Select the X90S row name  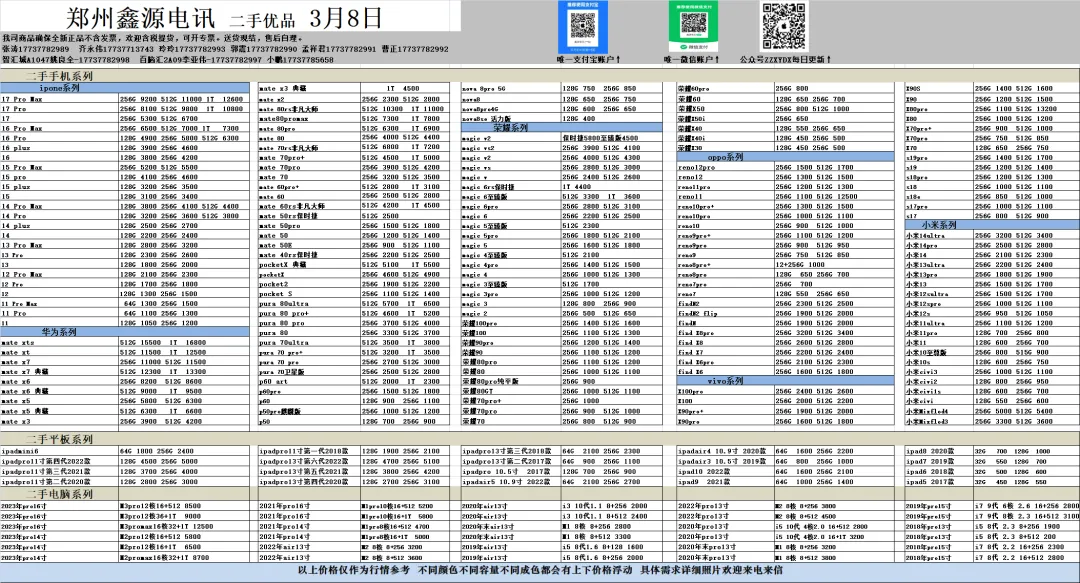tap(913, 89)
